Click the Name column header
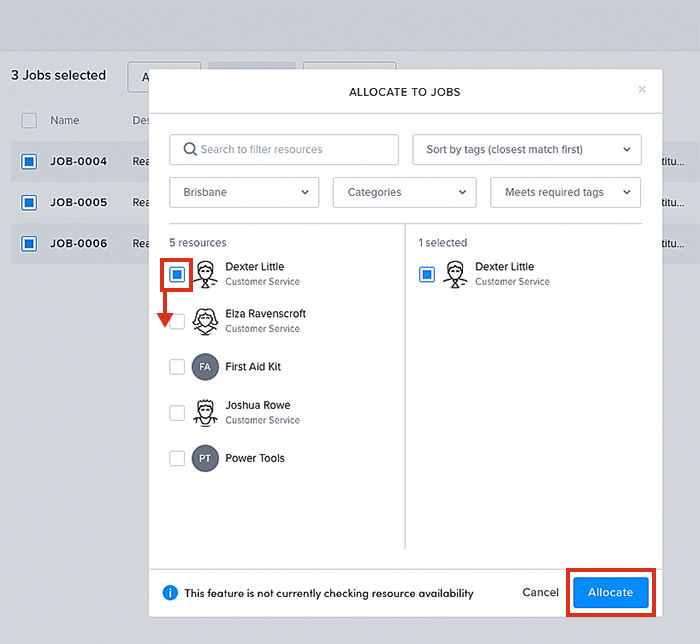 (65, 120)
